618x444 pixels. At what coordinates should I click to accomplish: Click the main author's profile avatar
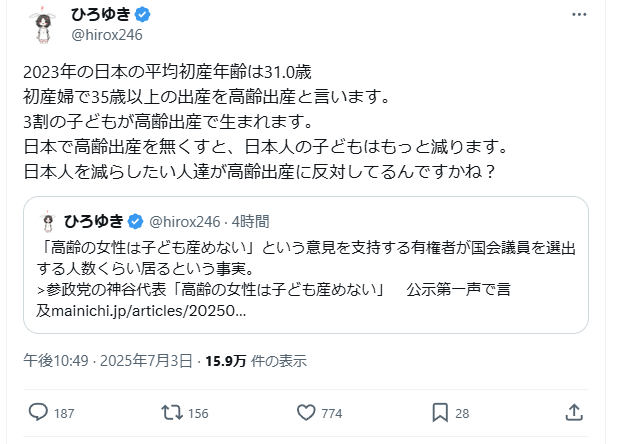[x=42, y=25]
